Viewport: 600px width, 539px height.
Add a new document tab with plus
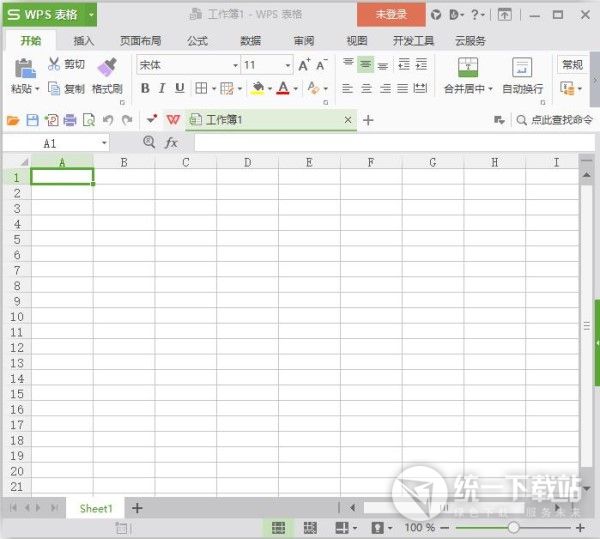pyautogui.click(x=368, y=120)
